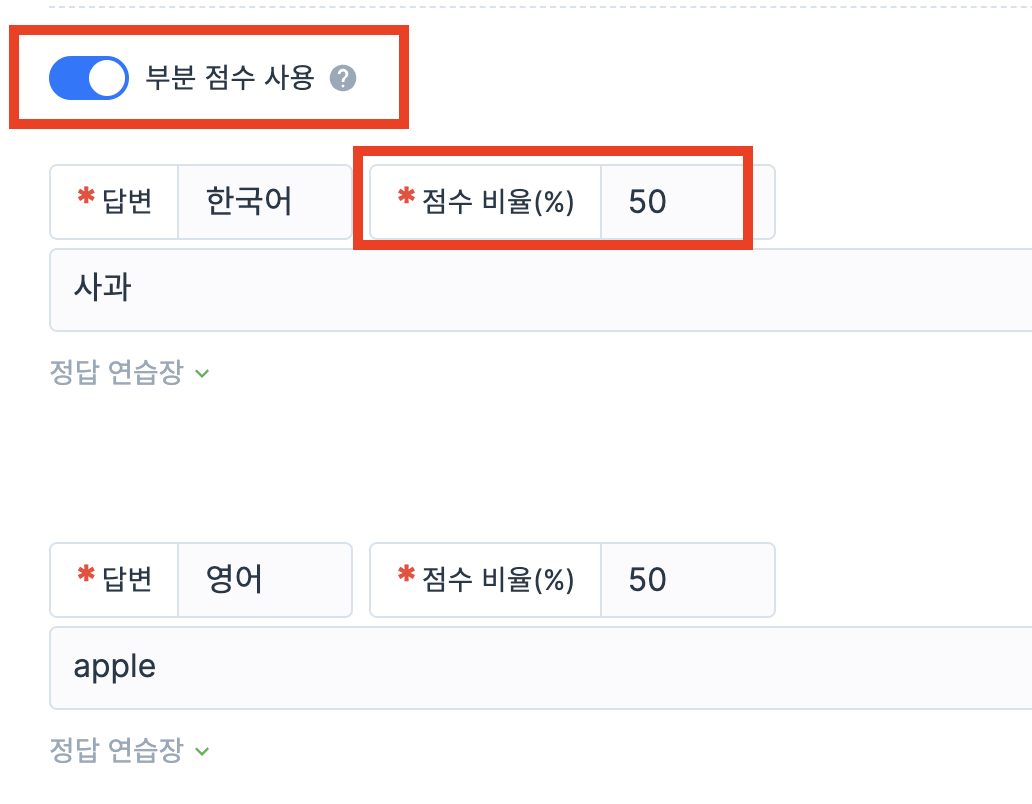
Task: Click red asterisk before 점수 비율 in 영어 row
Action: click(x=406, y=576)
